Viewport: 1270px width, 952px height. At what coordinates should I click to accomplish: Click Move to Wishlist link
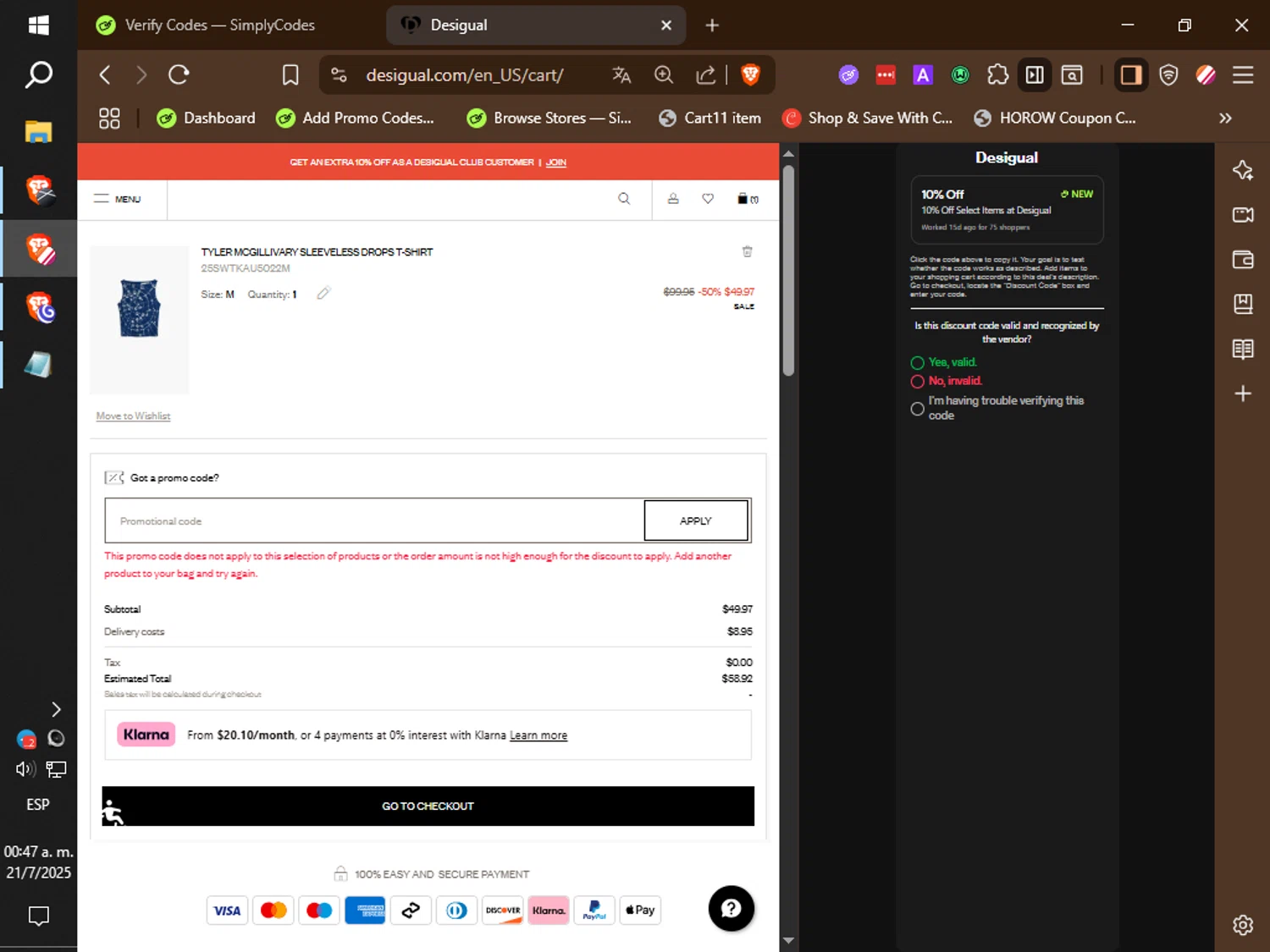133,416
